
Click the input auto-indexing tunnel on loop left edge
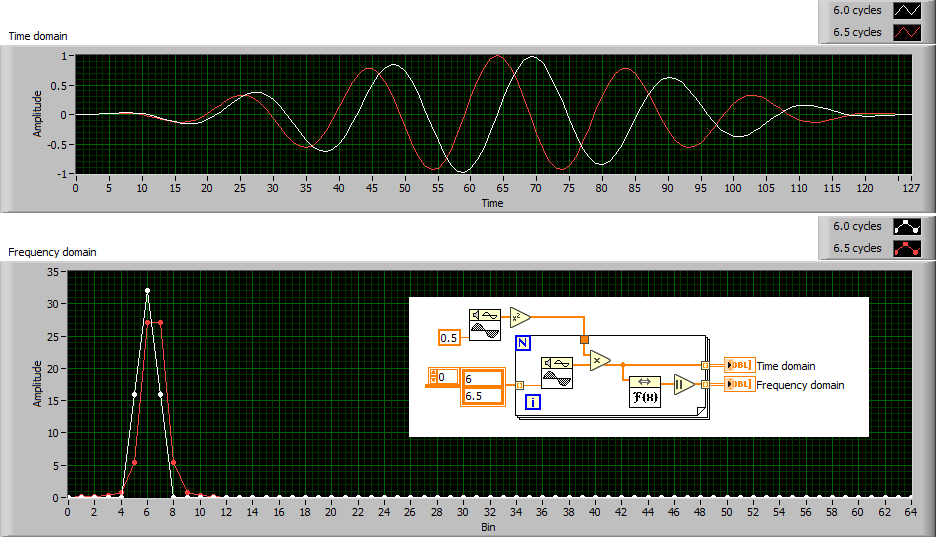pos(519,385)
